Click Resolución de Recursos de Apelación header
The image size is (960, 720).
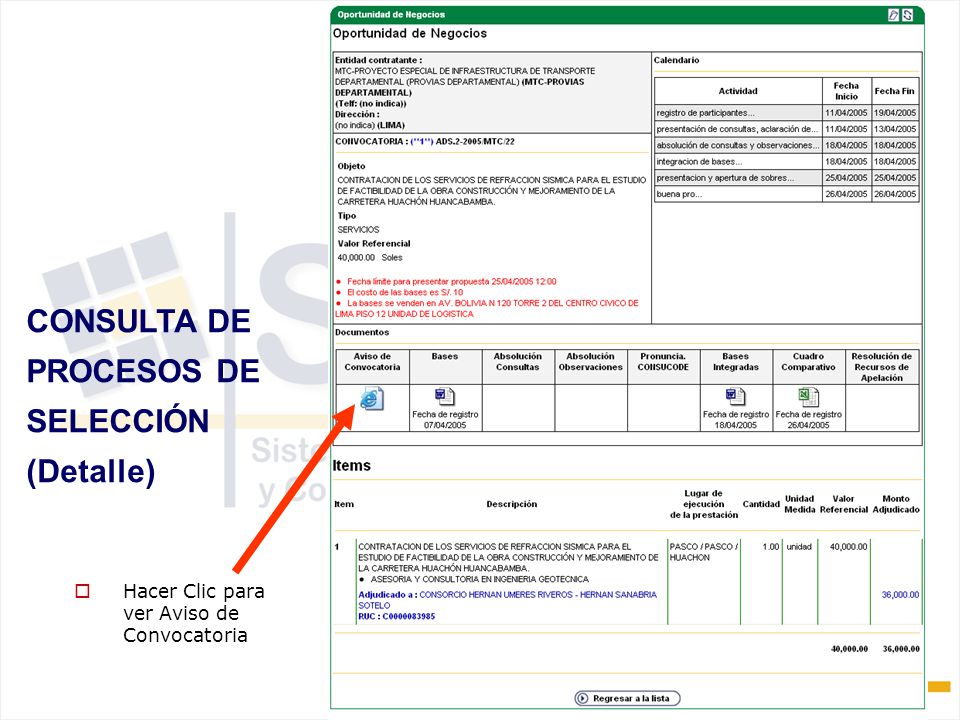(x=882, y=367)
